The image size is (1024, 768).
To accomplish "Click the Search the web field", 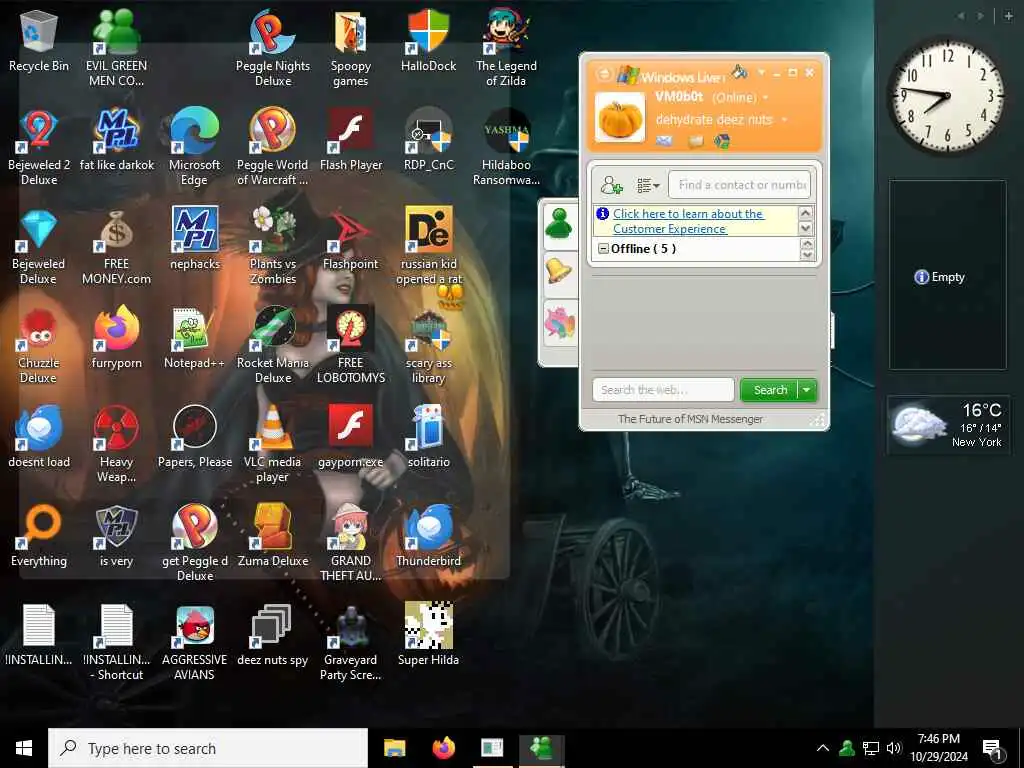I will coord(663,390).
